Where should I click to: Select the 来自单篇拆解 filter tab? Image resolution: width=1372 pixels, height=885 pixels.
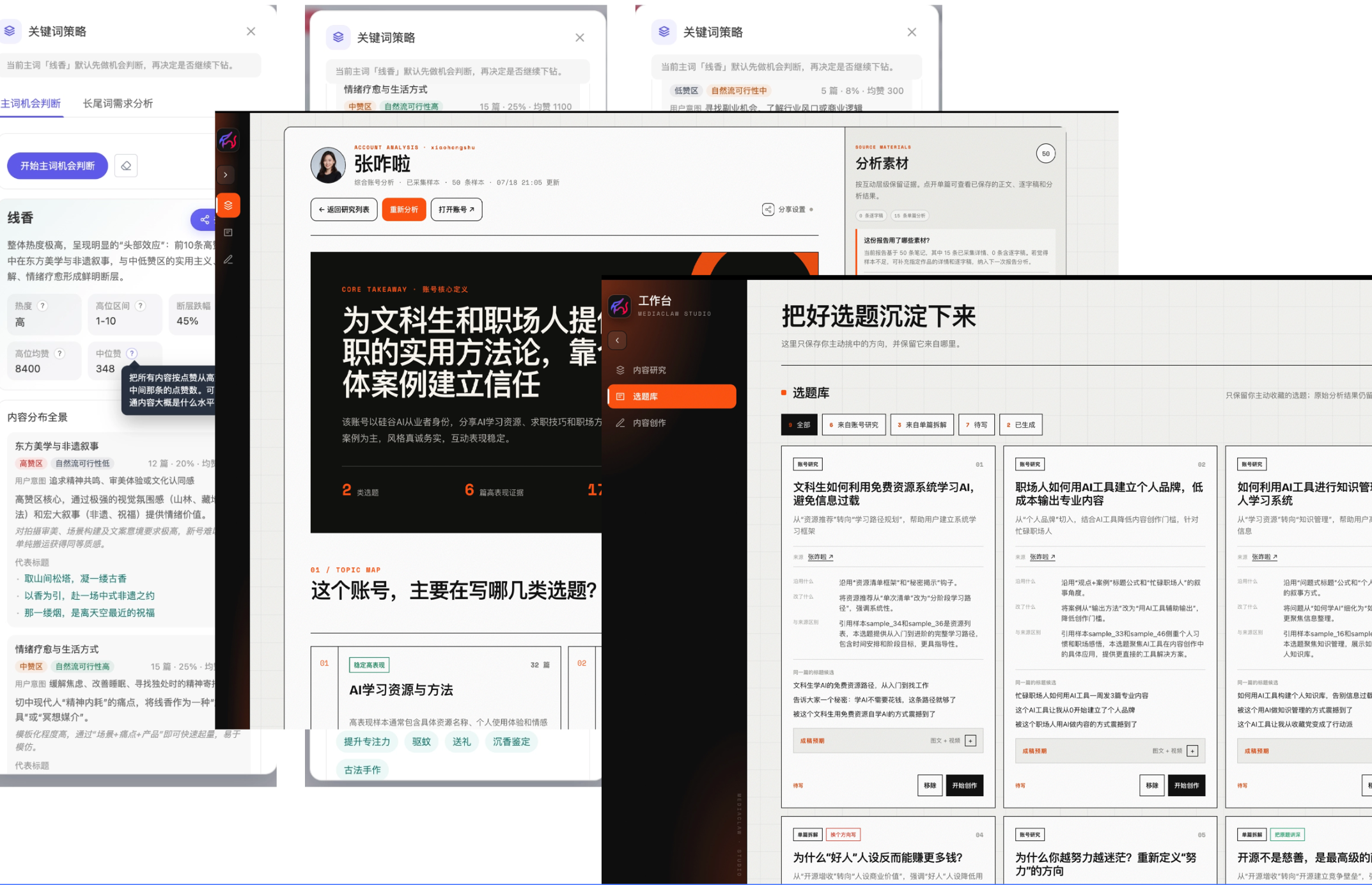pos(922,425)
